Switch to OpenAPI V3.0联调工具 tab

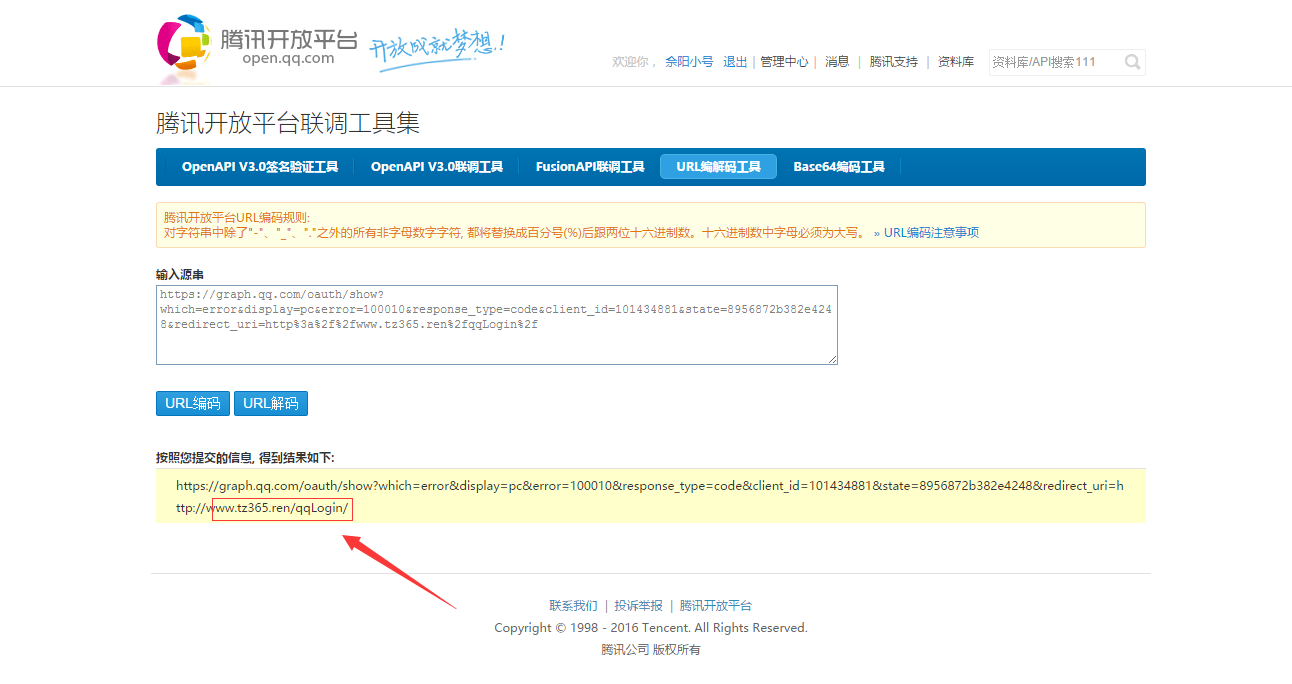[436, 167]
